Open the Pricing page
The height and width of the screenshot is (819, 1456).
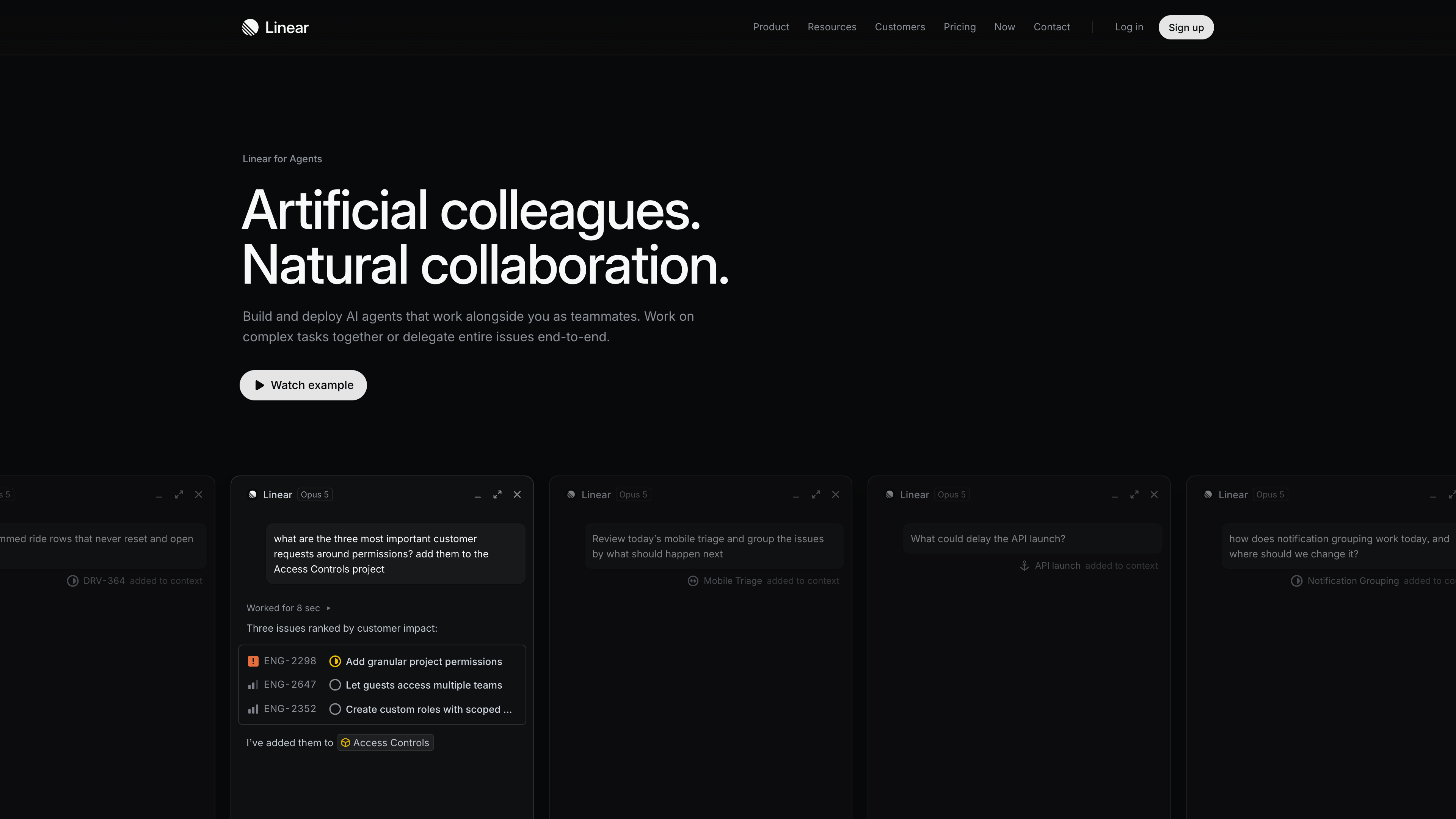(x=960, y=27)
